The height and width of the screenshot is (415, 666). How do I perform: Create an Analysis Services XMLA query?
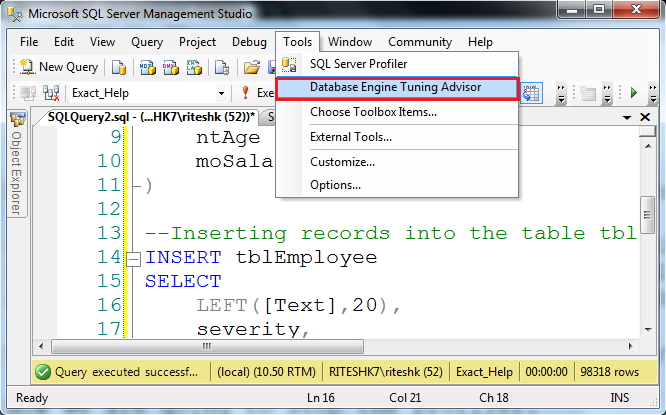coord(194,67)
